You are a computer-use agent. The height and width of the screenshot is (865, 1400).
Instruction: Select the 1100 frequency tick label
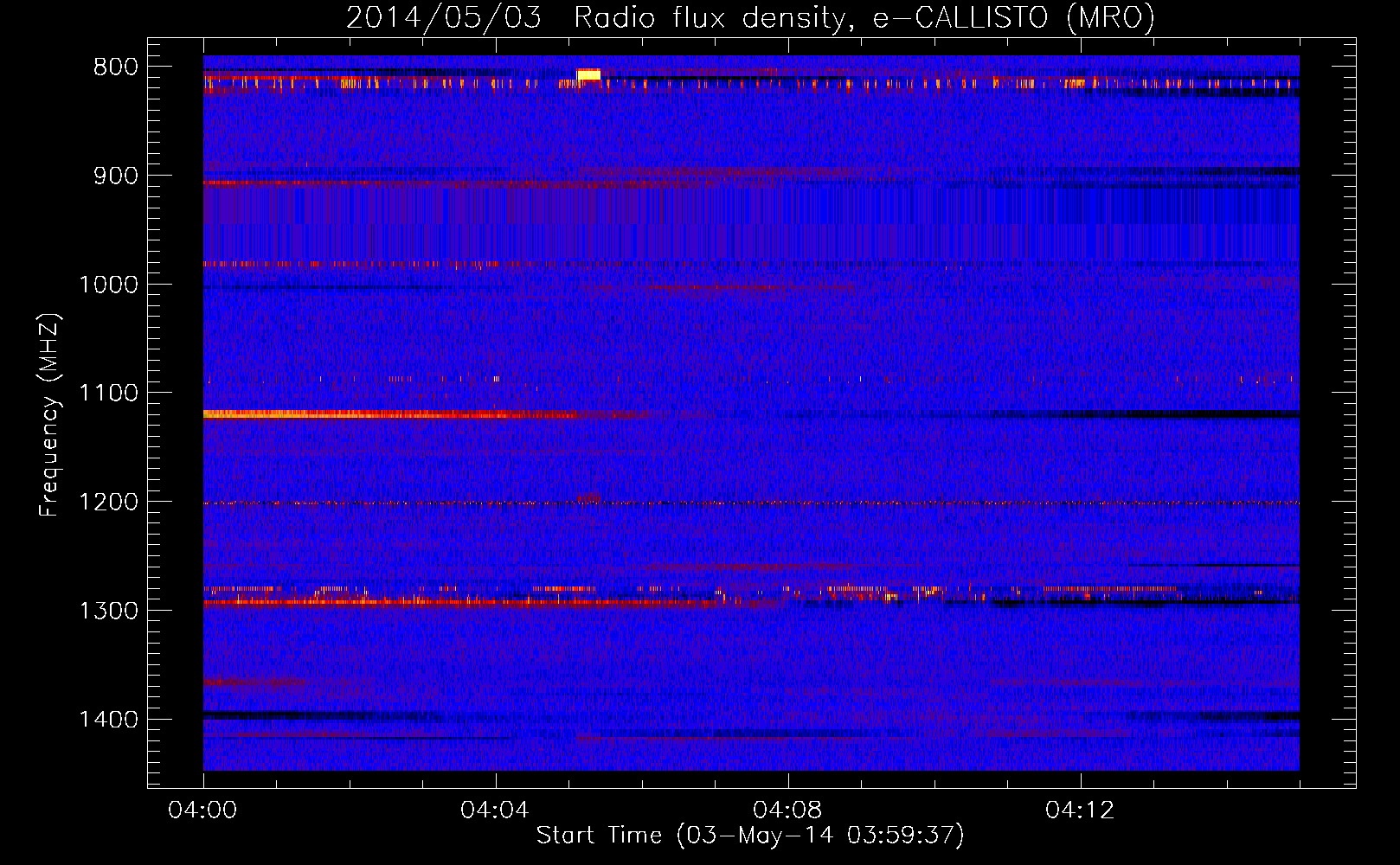[108, 393]
